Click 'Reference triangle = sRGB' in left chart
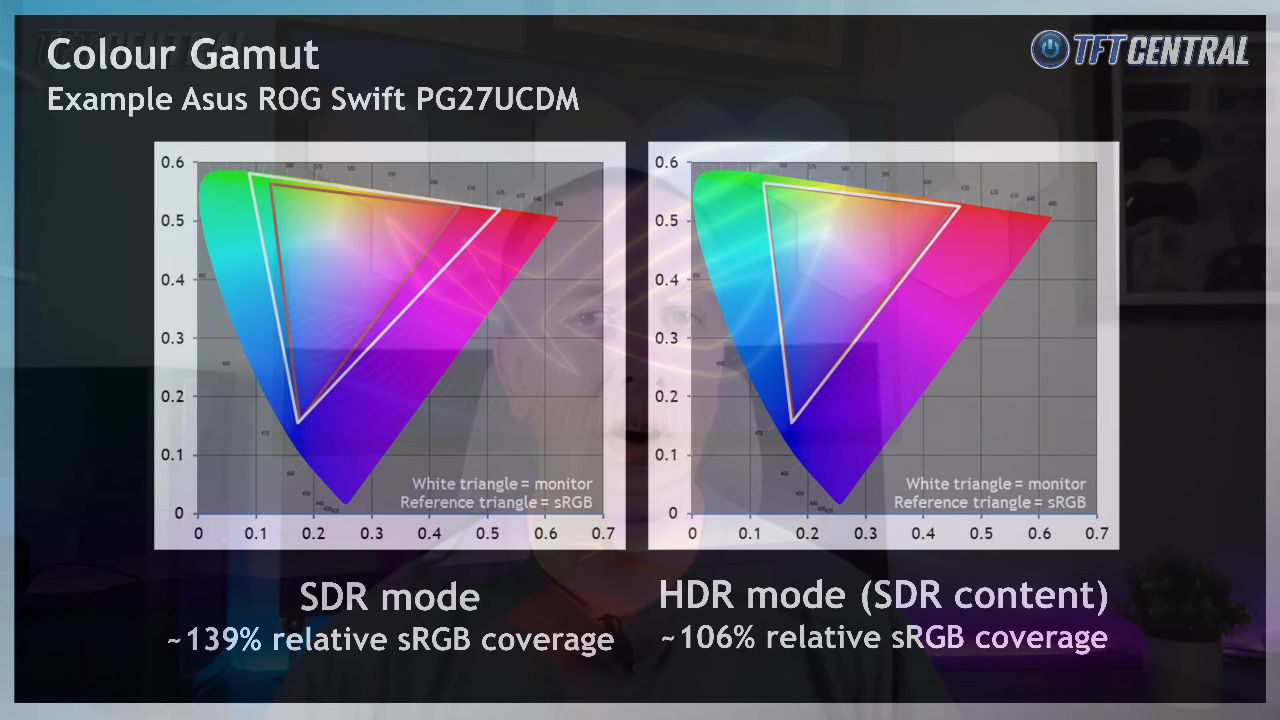 click(x=496, y=502)
